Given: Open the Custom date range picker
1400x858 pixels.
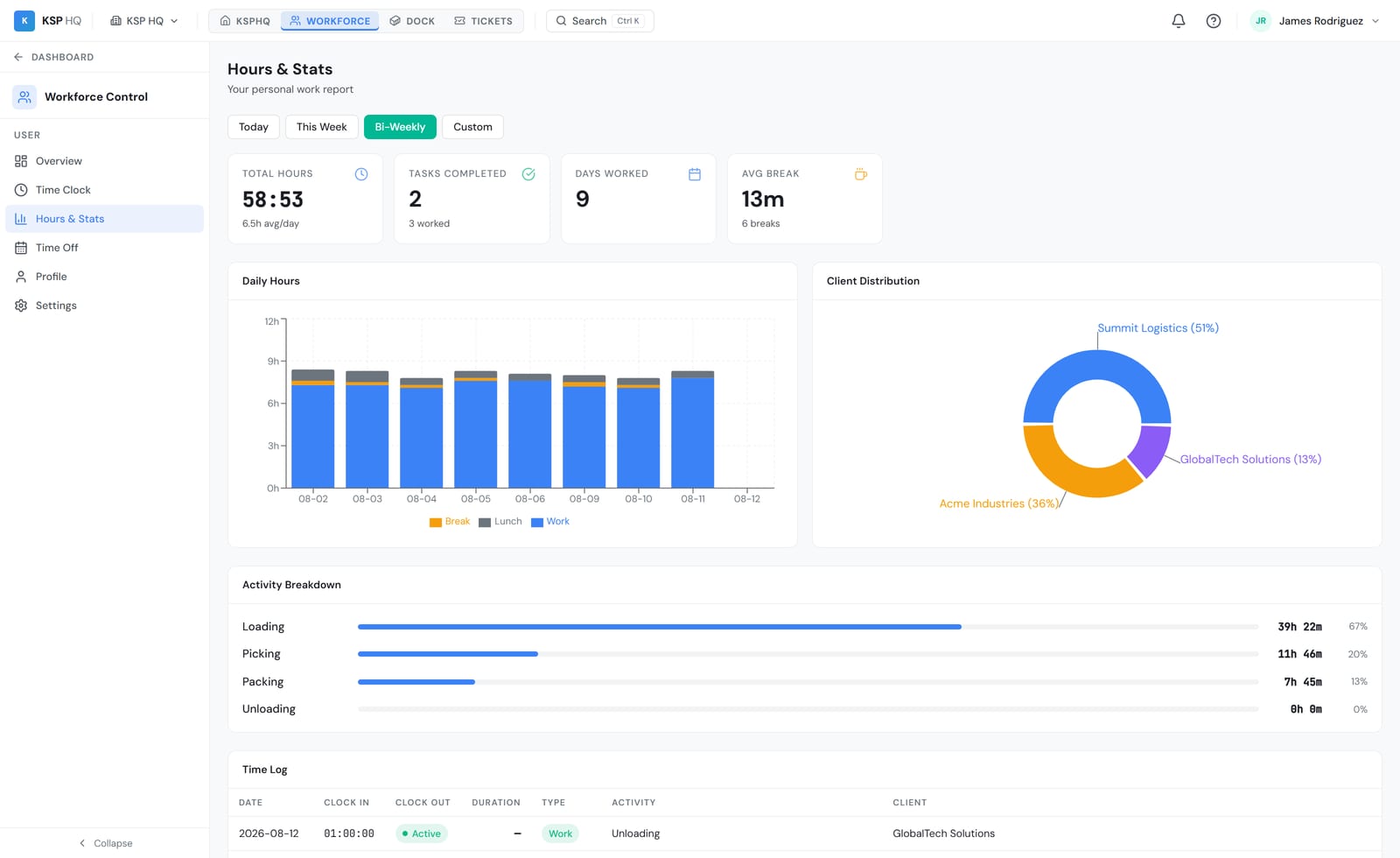Looking at the screenshot, I should pyautogui.click(x=472, y=127).
